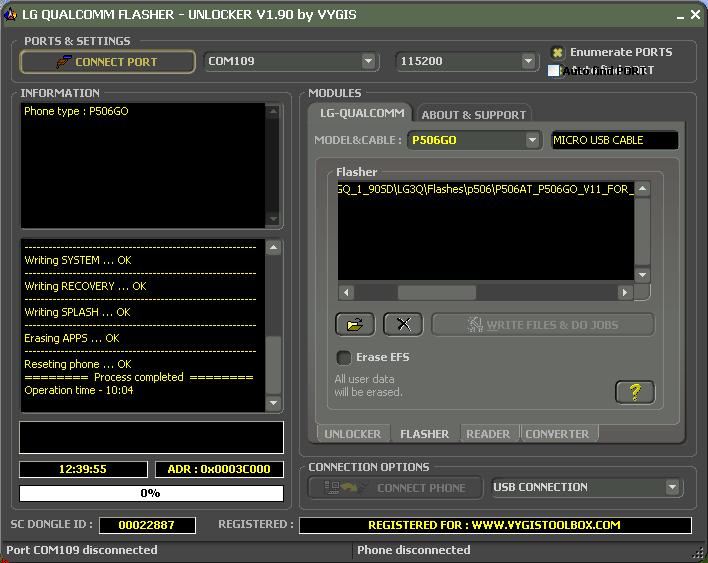Screen dimensions: 708x563
Task: Select the FLASHER tab
Action: (424, 434)
